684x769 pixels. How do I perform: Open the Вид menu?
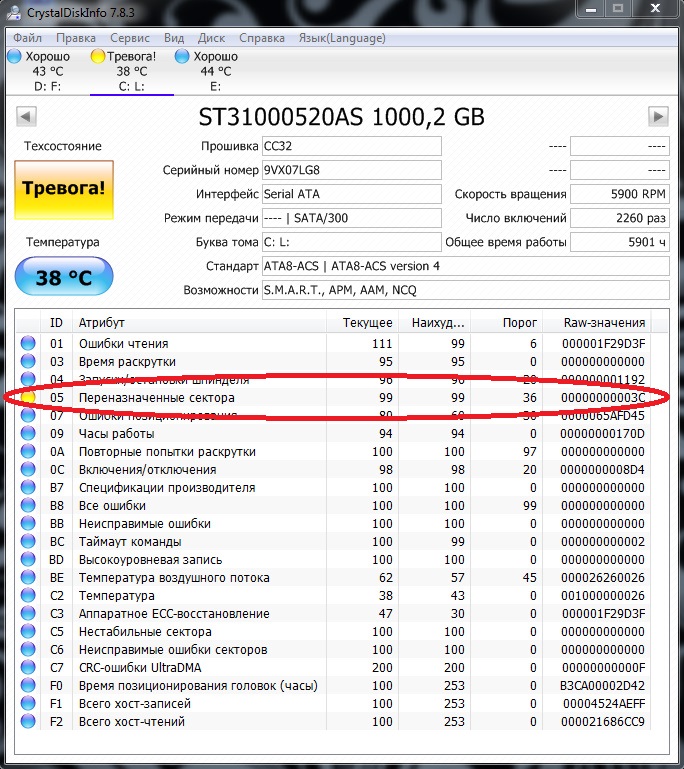click(x=174, y=38)
